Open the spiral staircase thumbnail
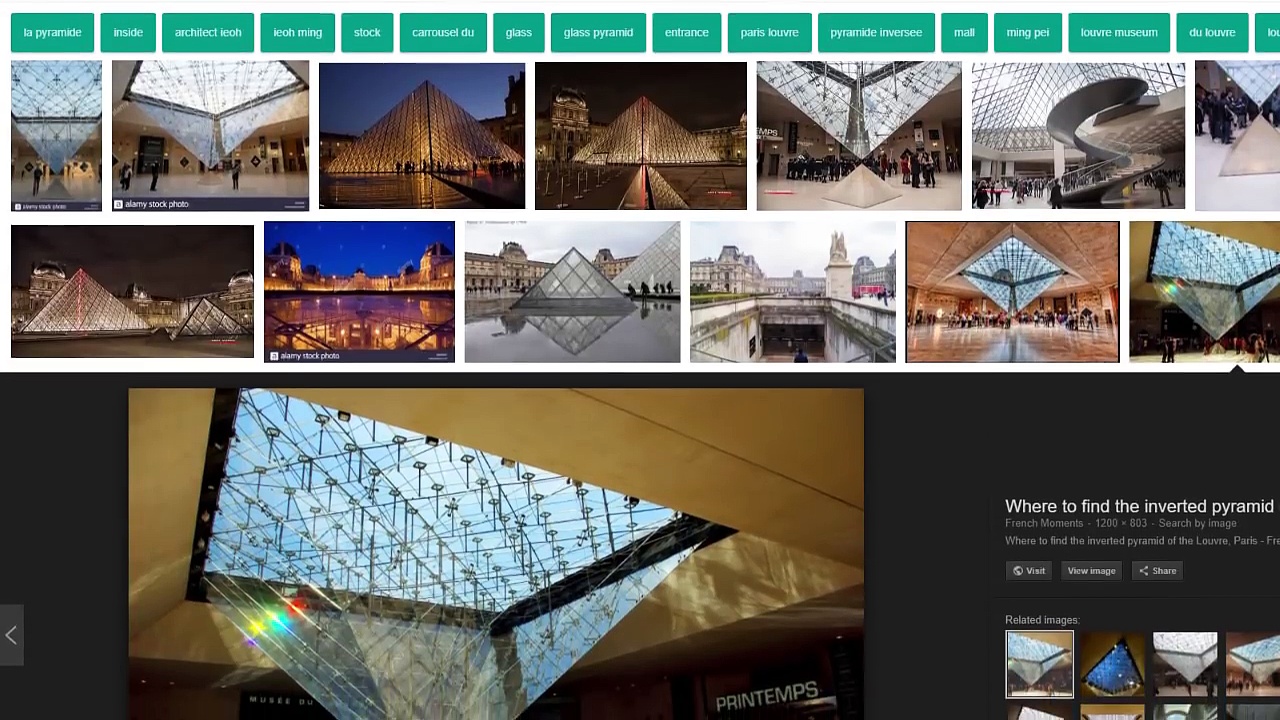This screenshot has height=720, width=1280. click(1078, 136)
